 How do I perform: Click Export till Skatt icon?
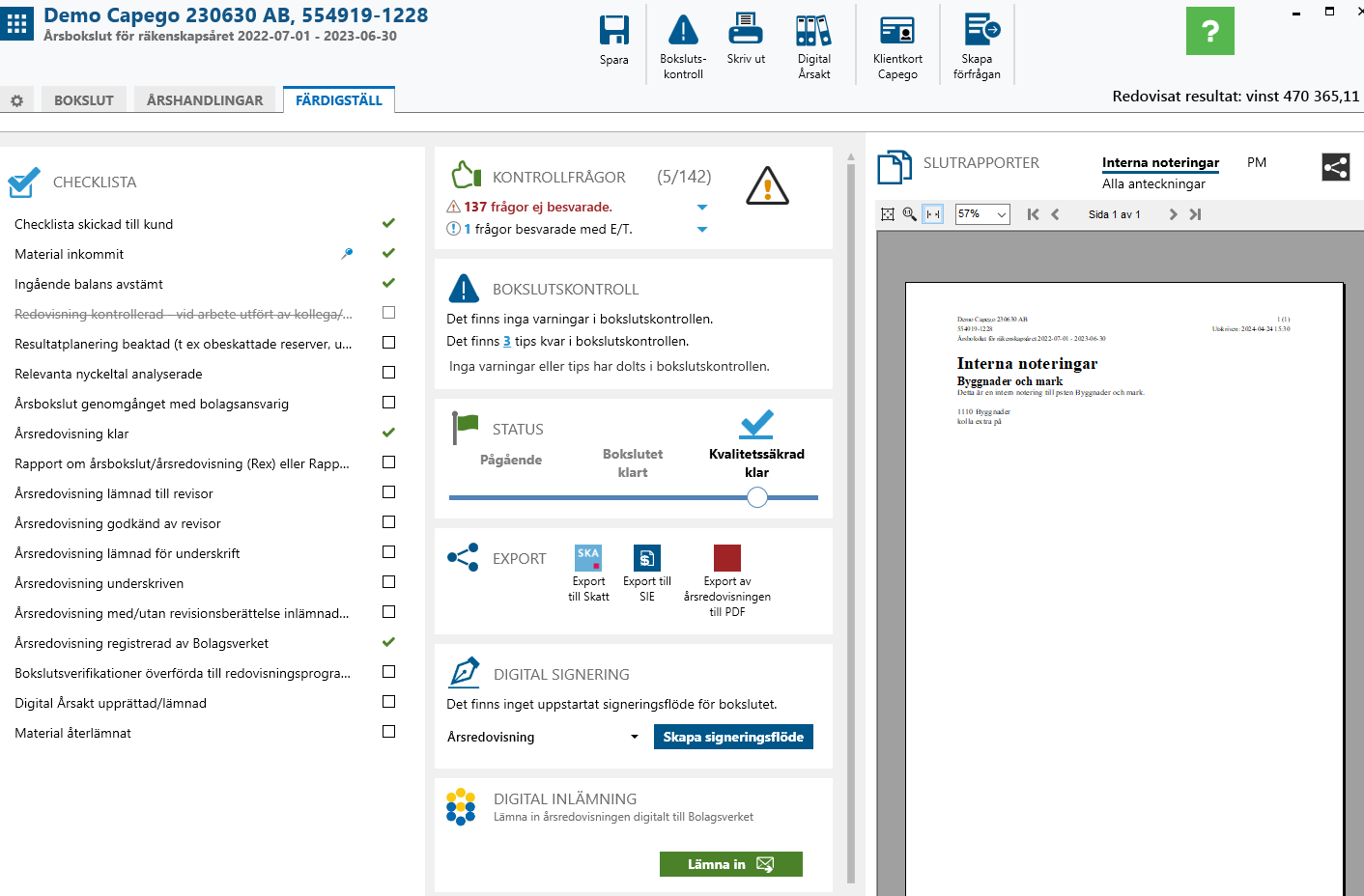coord(588,558)
